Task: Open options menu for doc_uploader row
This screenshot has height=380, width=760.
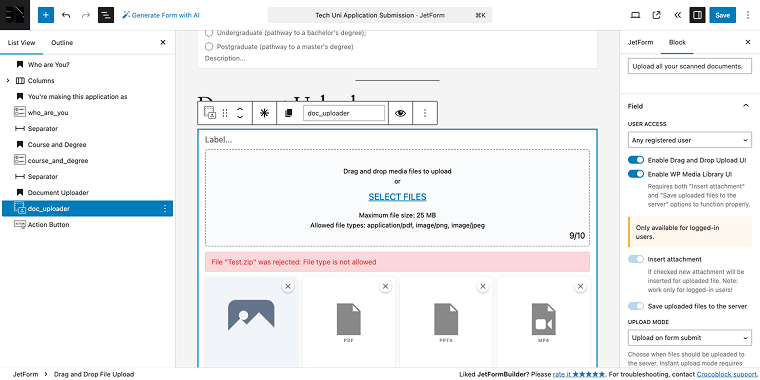Action: point(165,208)
